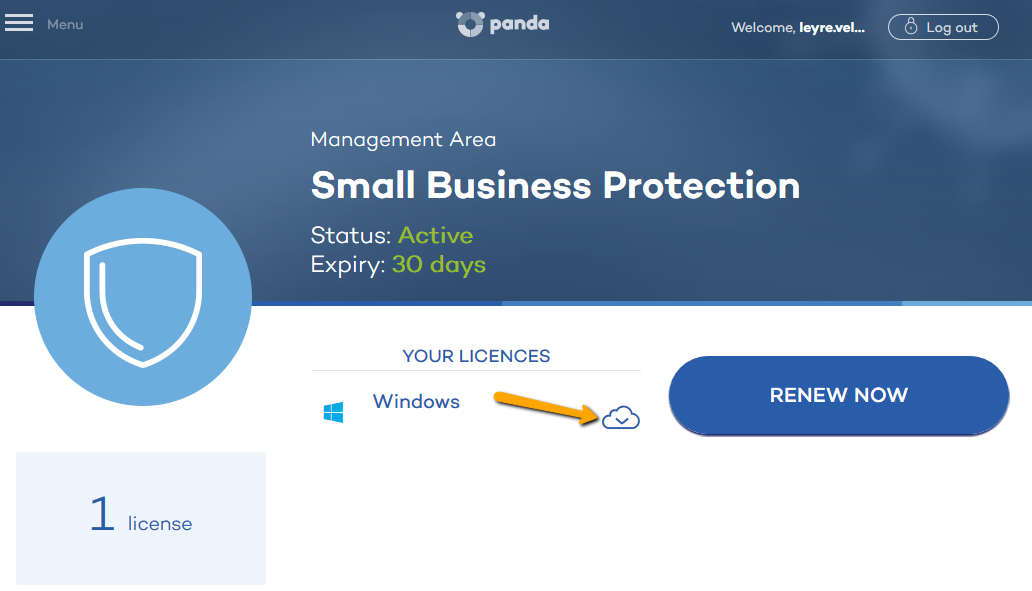The width and height of the screenshot is (1032, 591).
Task: Click the 30 days expiry value
Action: (x=438, y=265)
